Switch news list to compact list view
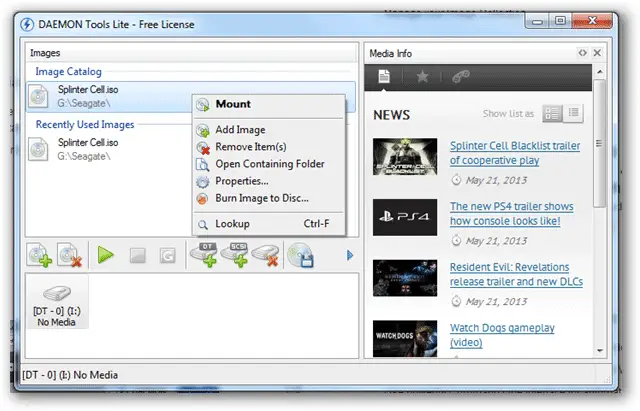Image resolution: width=640 pixels, height=411 pixels. coord(573,113)
